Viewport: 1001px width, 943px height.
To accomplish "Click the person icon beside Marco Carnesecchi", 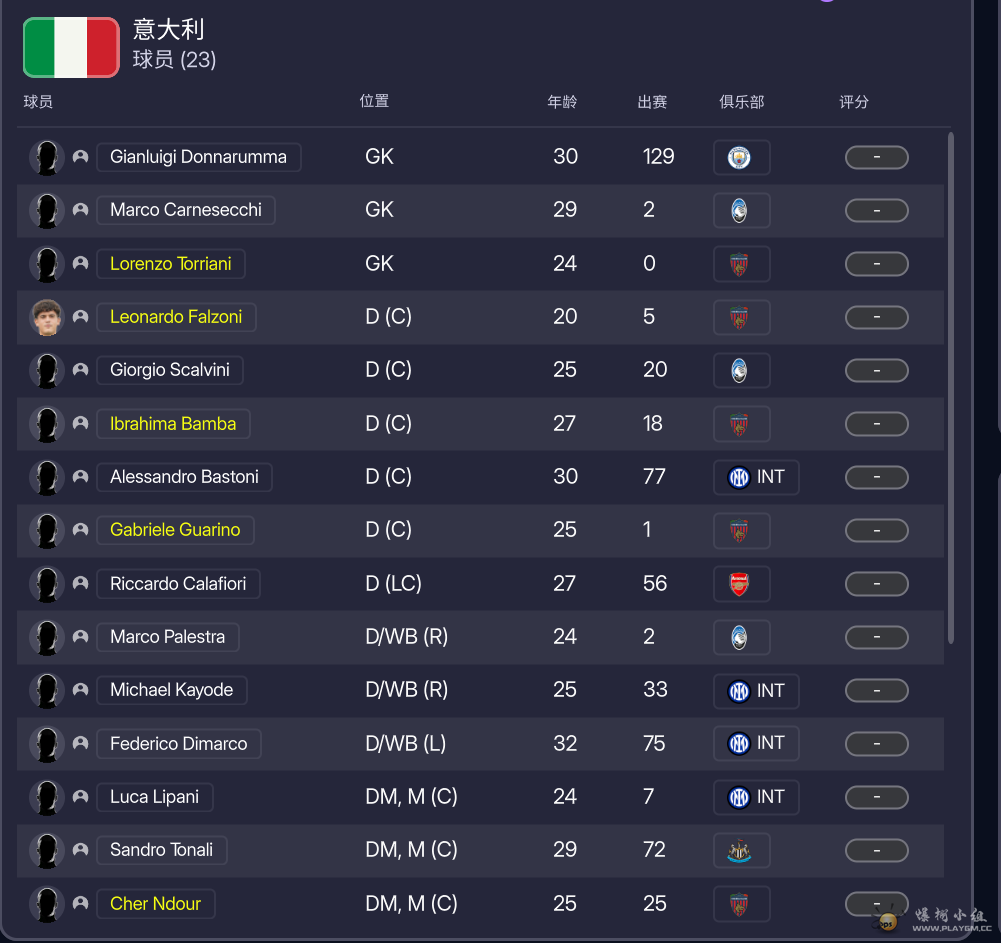I will pyautogui.click(x=81, y=210).
